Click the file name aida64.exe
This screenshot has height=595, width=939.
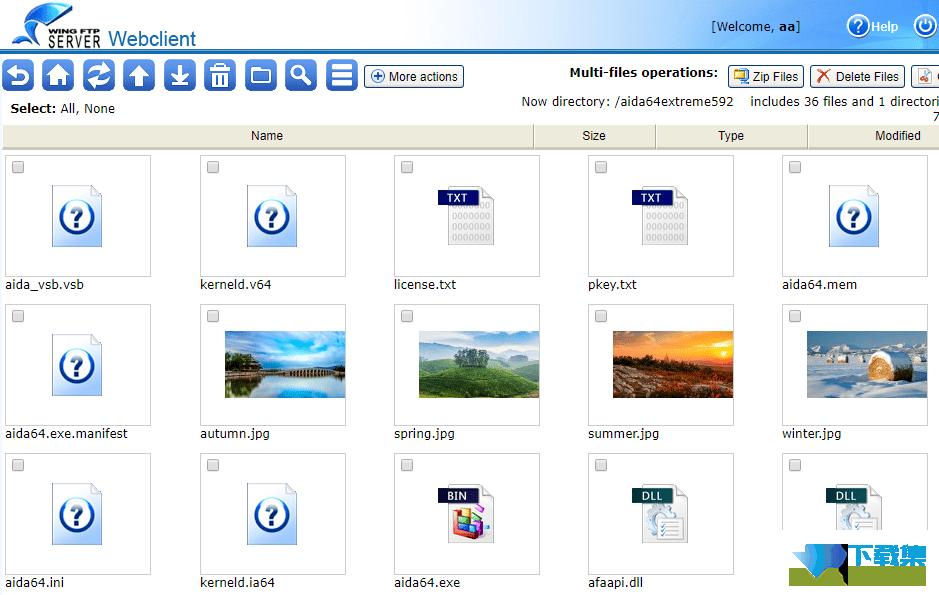427,583
